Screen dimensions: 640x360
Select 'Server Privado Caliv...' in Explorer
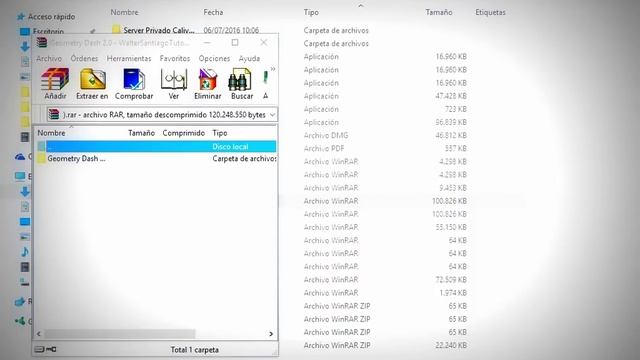[x=159, y=30]
